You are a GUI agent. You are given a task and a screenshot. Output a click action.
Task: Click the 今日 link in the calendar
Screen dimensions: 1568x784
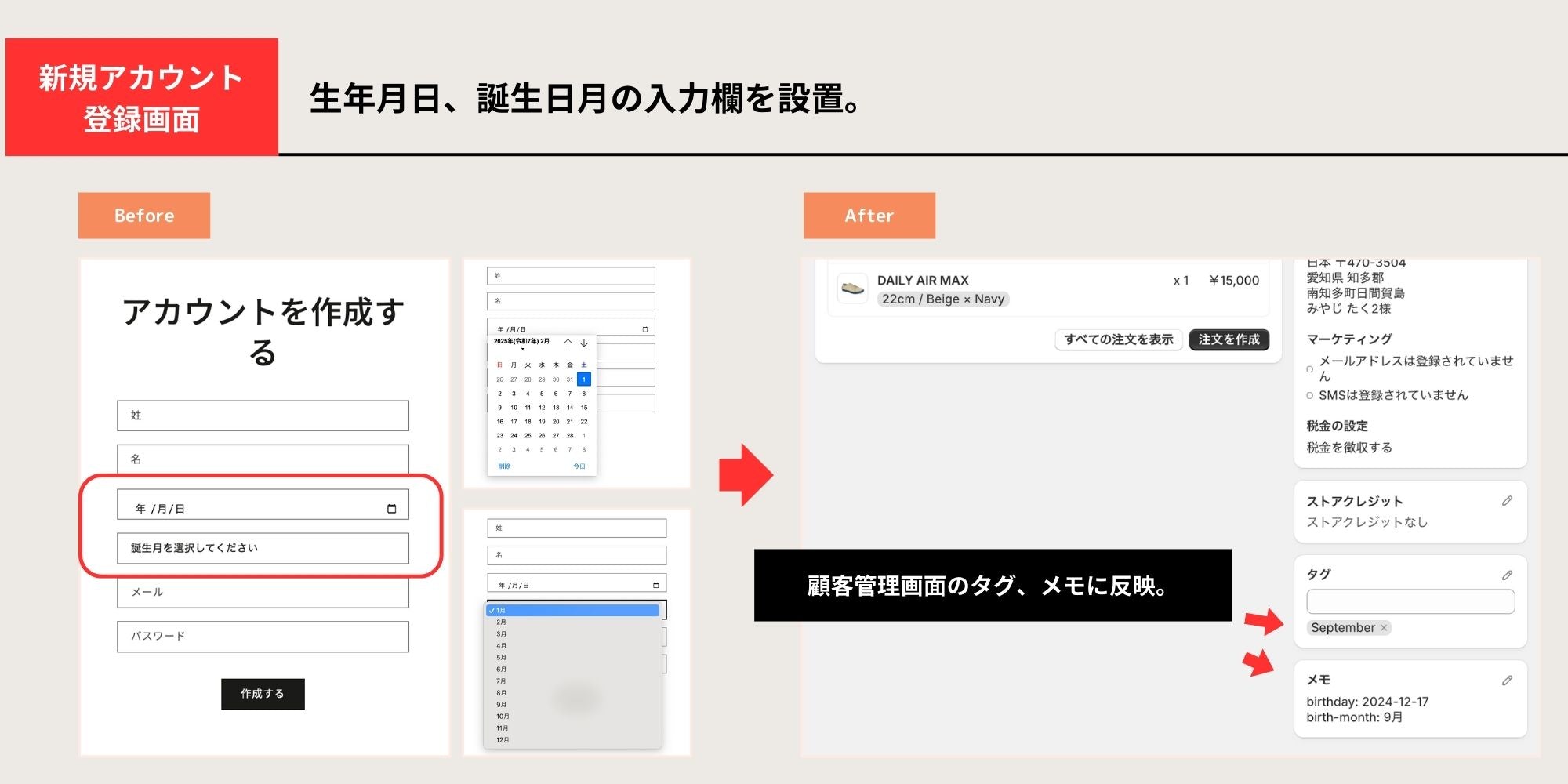(579, 466)
